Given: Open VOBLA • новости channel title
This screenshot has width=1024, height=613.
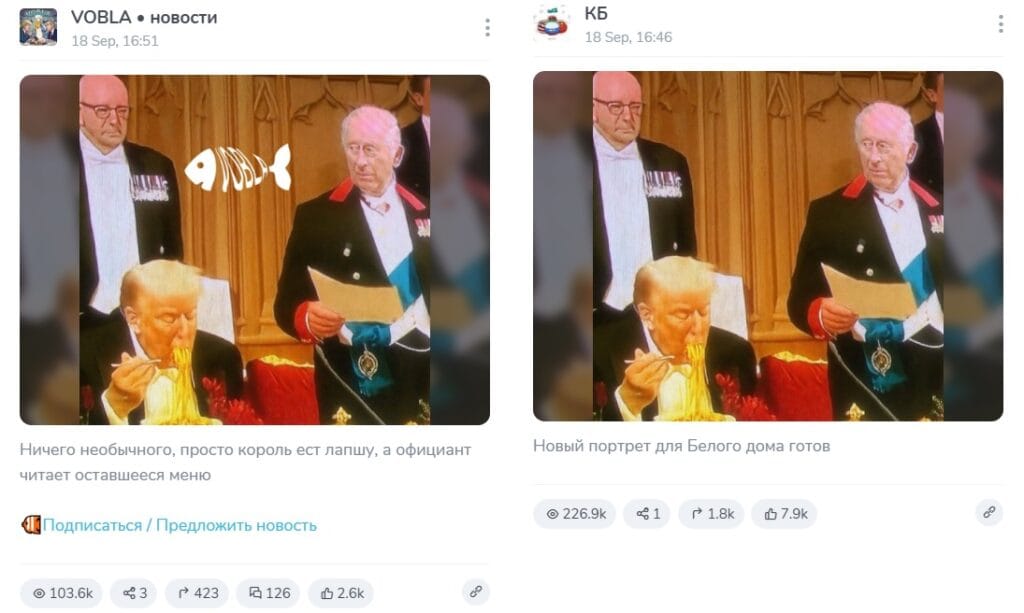Looking at the screenshot, I should coord(144,18).
